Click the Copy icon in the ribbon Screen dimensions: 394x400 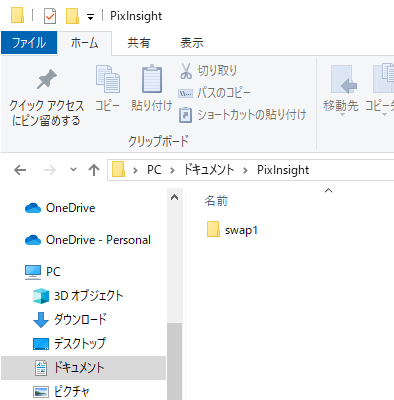(x=108, y=79)
